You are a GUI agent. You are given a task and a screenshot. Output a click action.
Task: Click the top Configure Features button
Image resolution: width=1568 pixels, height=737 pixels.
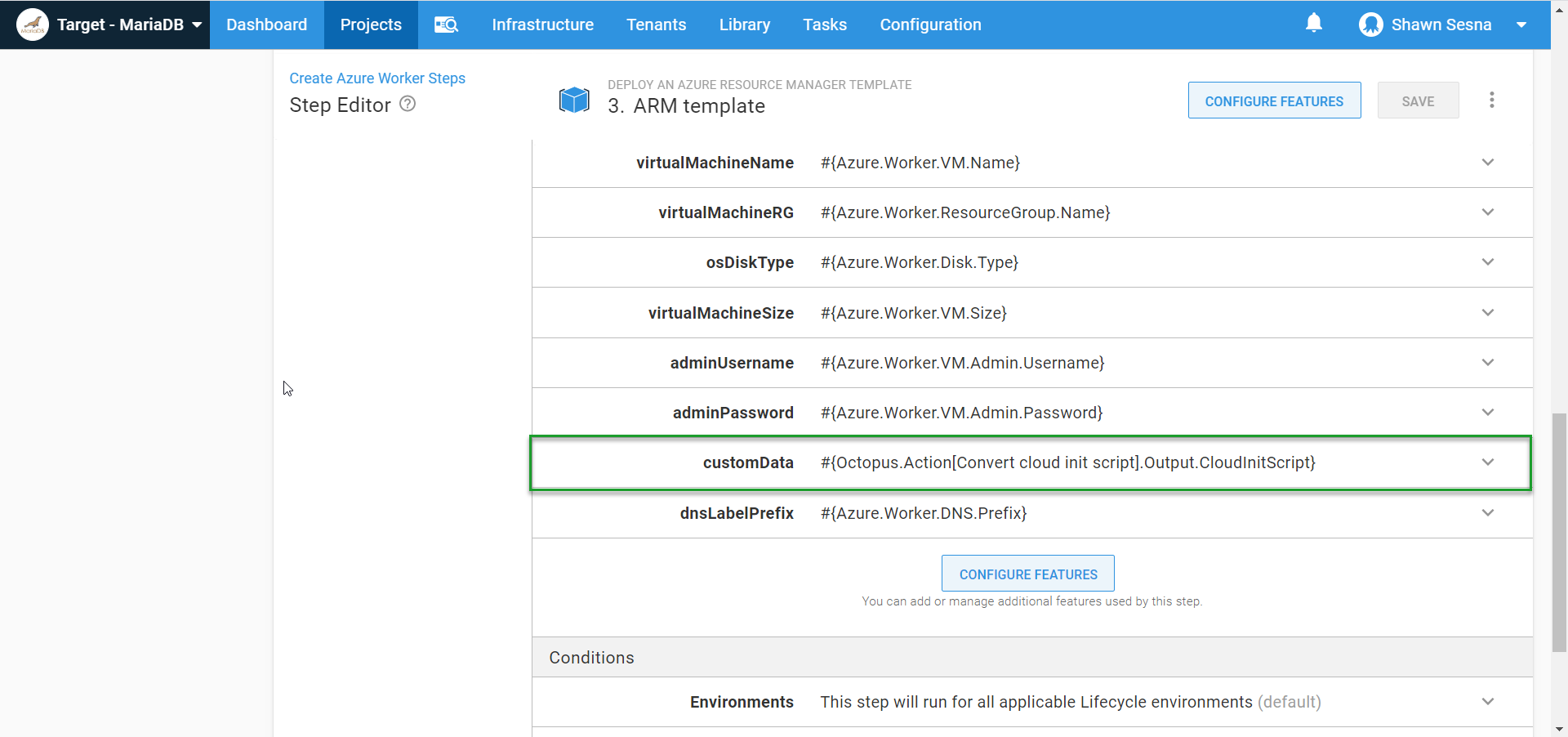click(1273, 100)
